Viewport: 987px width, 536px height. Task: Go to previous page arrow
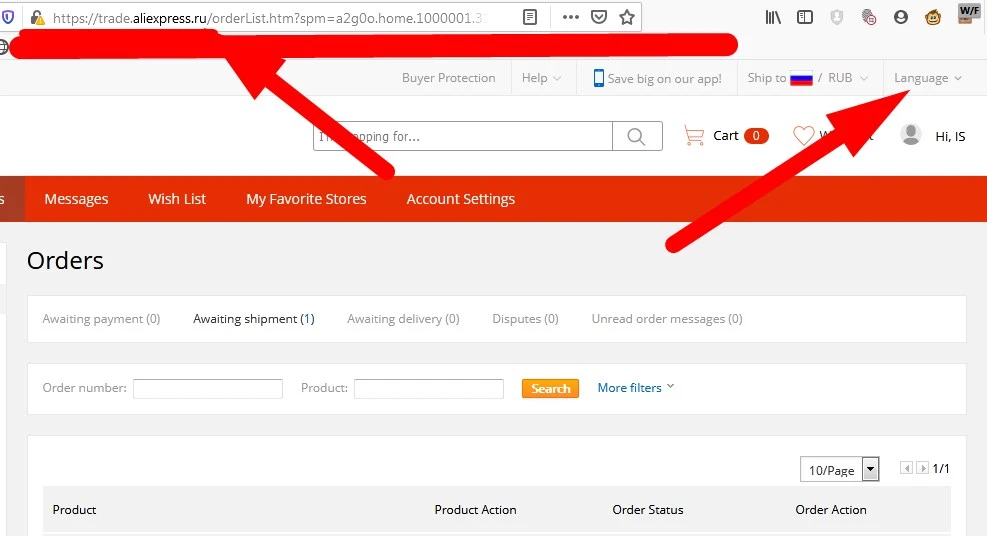pyautogui.click(x=906, y=467)
